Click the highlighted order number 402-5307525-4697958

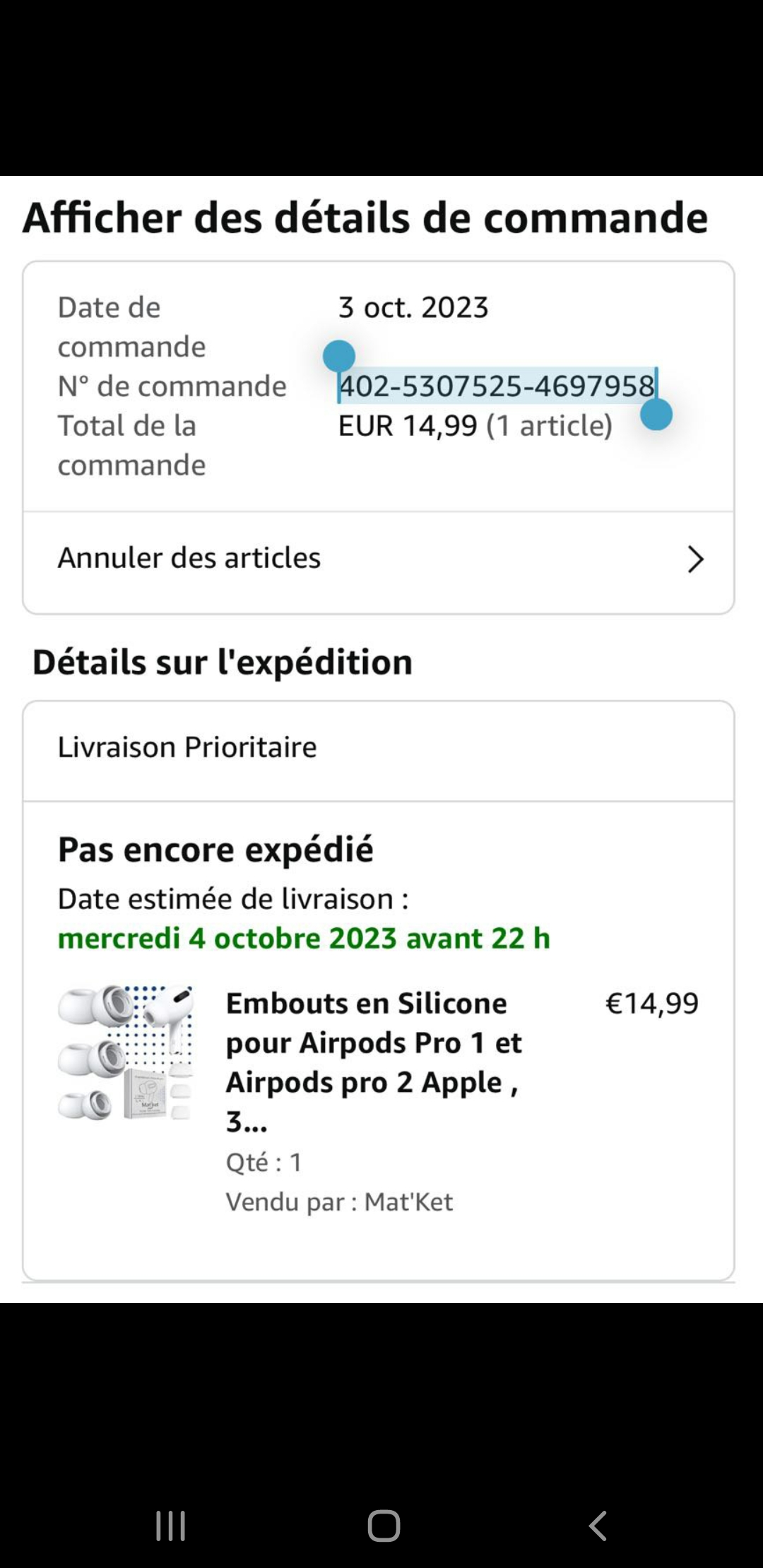click(x=497, y=386)
